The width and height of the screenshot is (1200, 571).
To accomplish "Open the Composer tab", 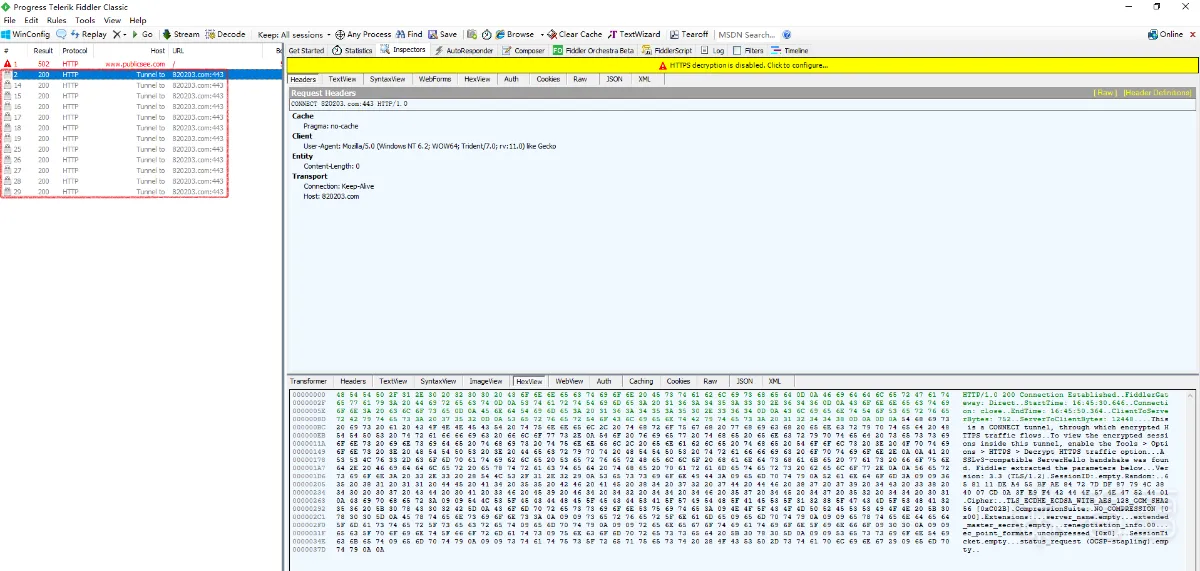I will (523, 50).
